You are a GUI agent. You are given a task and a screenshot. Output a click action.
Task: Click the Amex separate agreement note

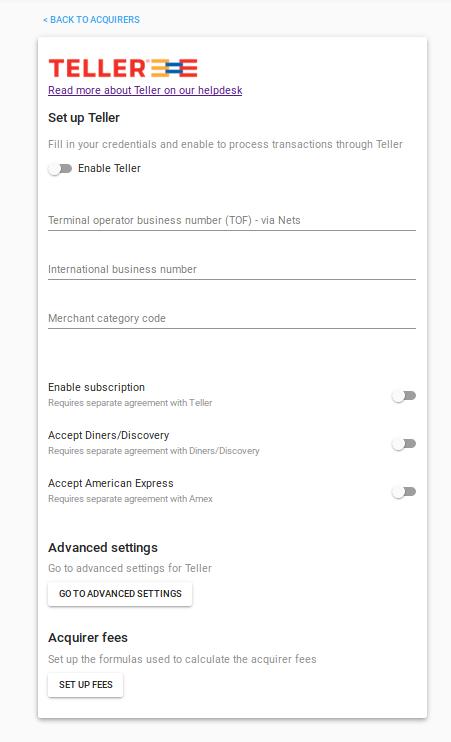(x=130, y=499)
